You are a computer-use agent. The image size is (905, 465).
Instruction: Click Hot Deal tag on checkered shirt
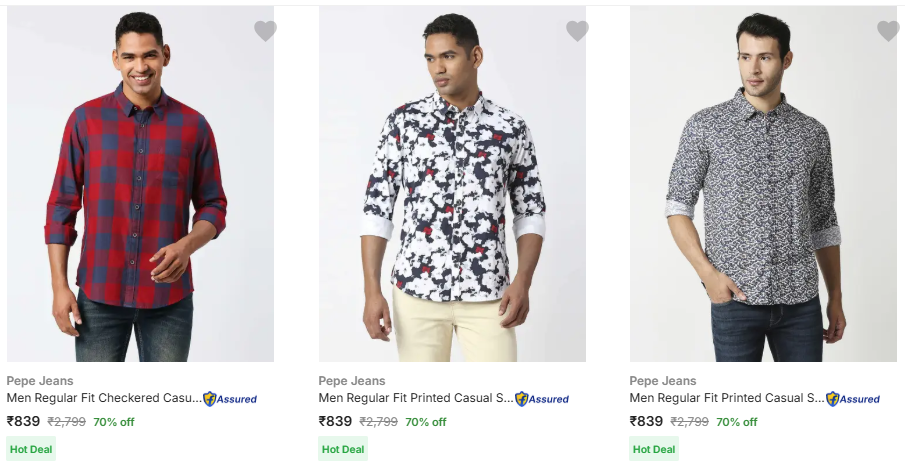coord(31,449)
